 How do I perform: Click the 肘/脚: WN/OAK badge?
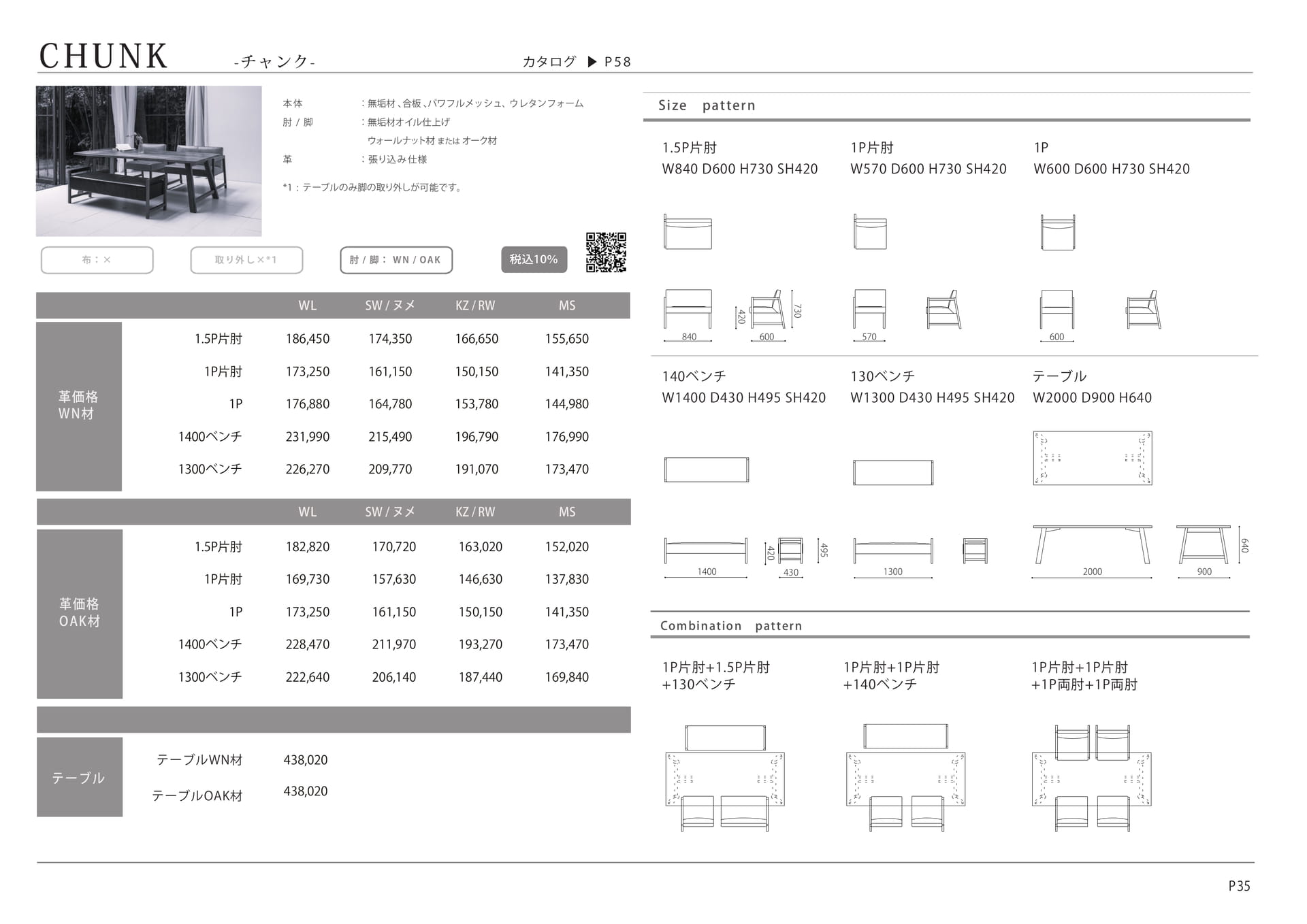tap(396, 260)
